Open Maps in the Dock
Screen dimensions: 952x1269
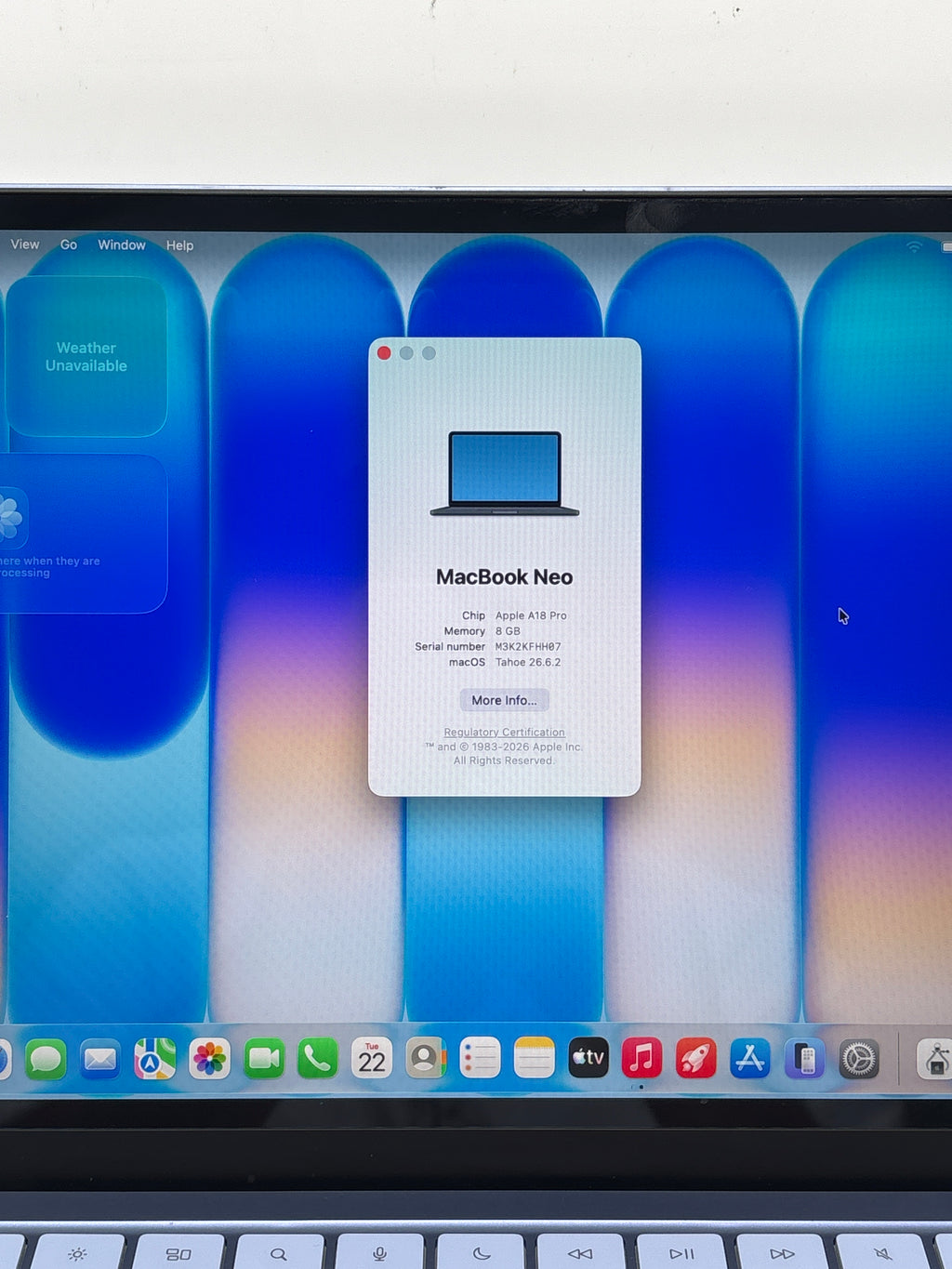[x=154, y=1059]
